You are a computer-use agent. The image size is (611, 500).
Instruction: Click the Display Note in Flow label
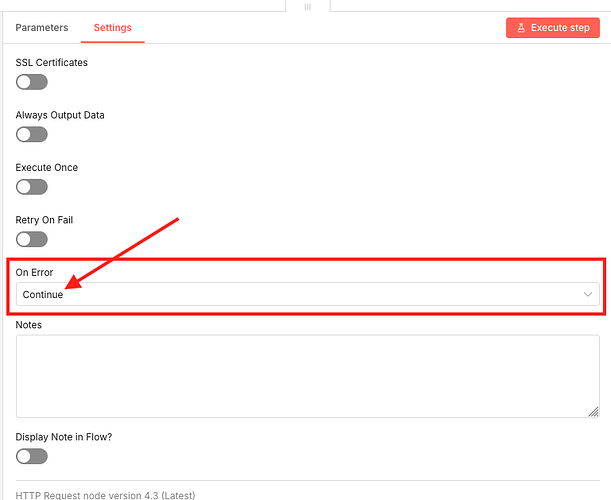pos(64,437)
